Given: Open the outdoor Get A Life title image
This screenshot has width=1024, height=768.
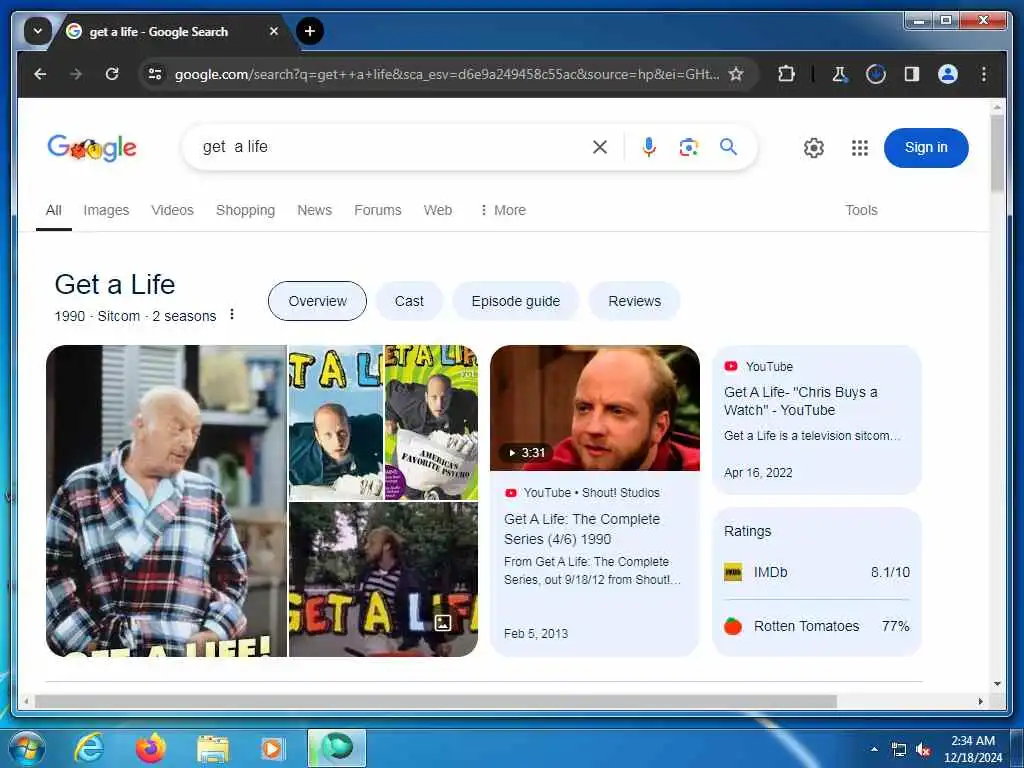Looking at the screenshot, I should [x=383, y=579].
